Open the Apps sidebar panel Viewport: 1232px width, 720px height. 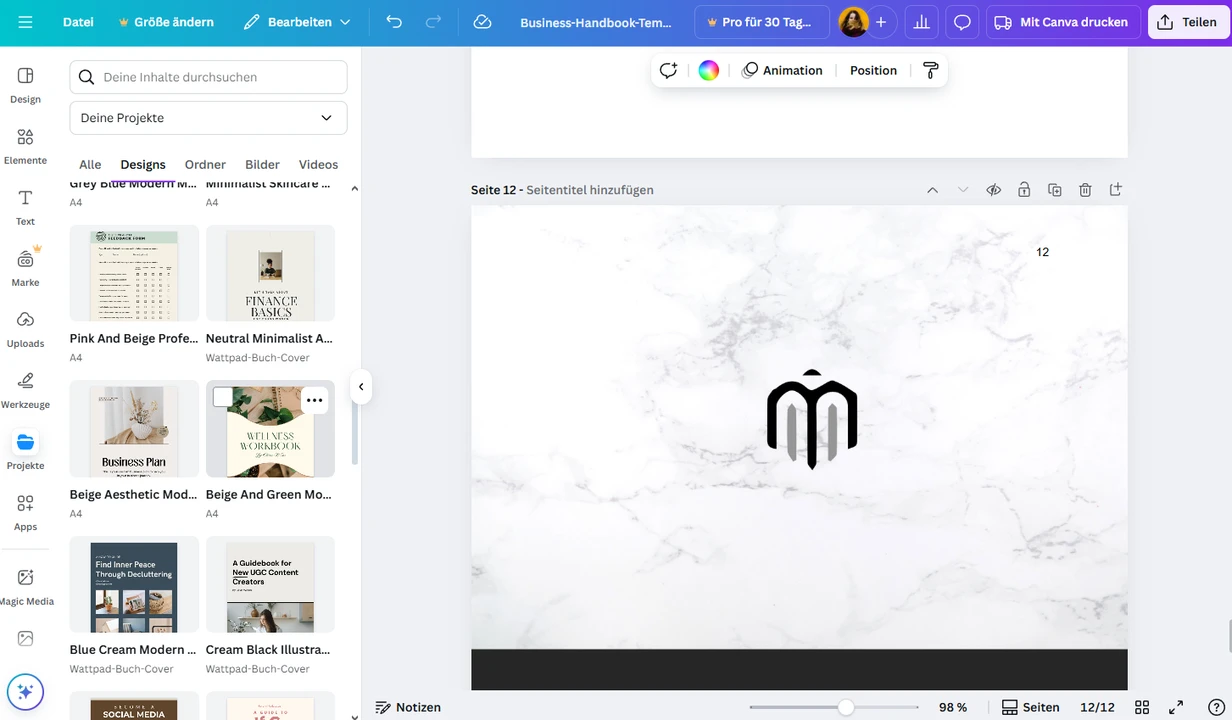[26, 512]
